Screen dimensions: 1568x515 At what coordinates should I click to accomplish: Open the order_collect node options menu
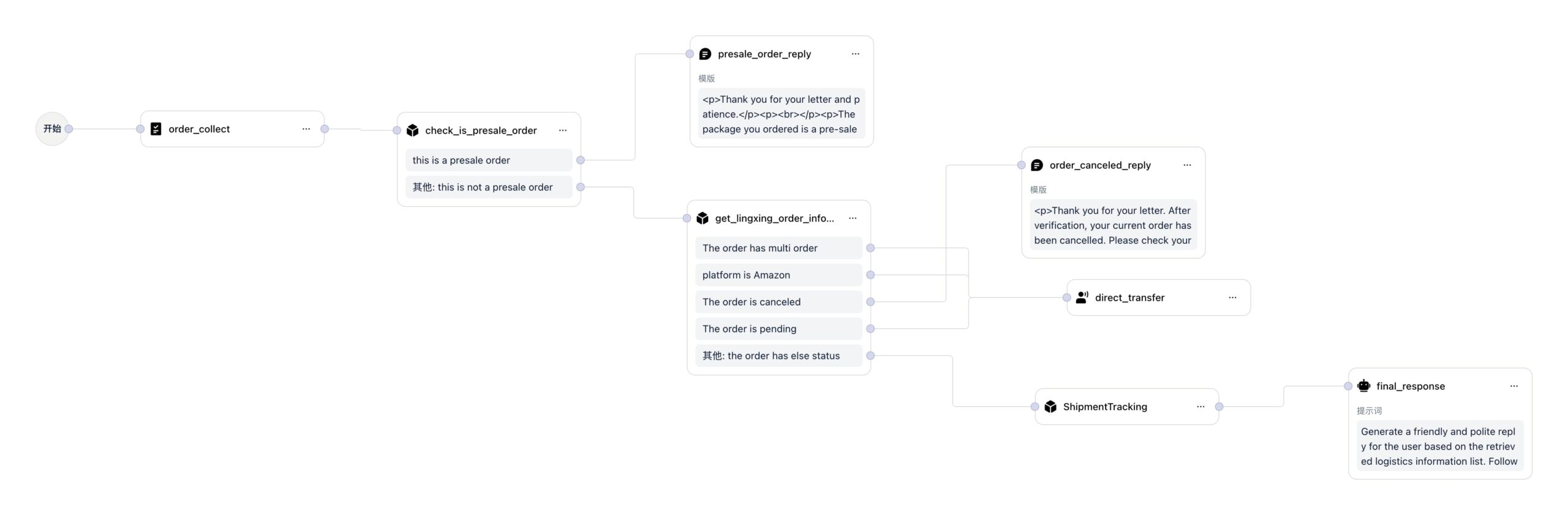tap(306, 129)
